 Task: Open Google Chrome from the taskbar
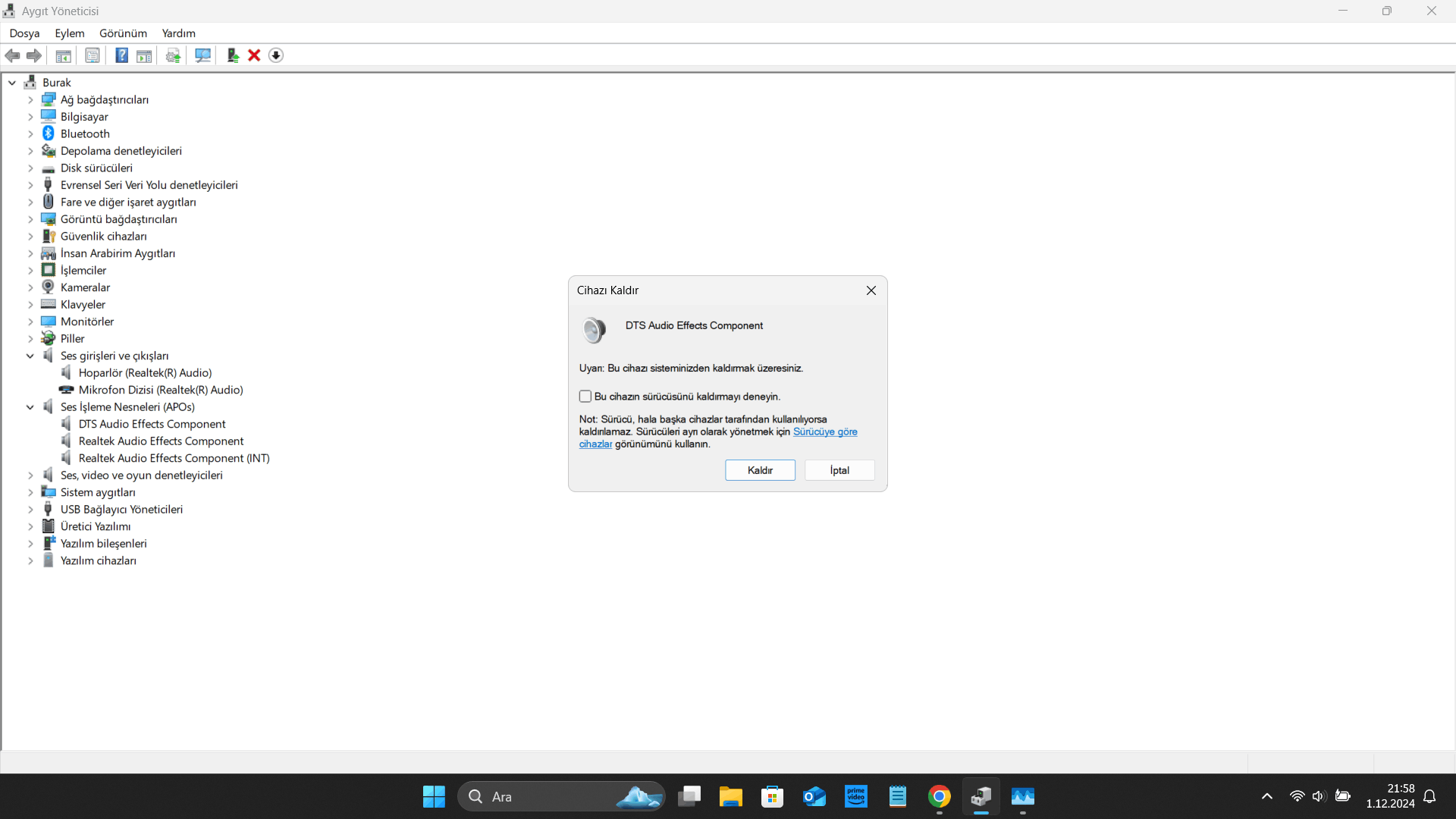pos(939,796)
